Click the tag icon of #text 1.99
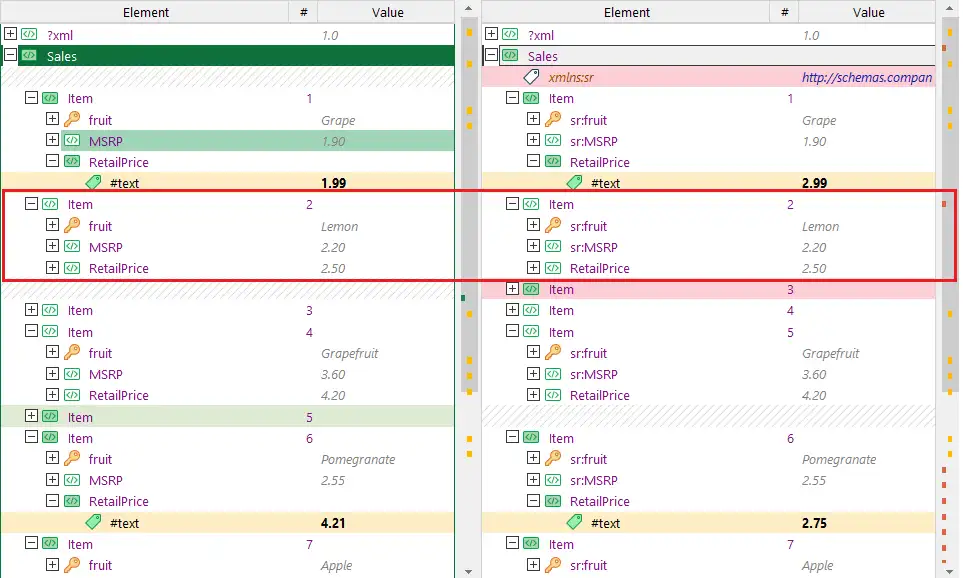The image size is (963, 578). [x=93, y=182]
